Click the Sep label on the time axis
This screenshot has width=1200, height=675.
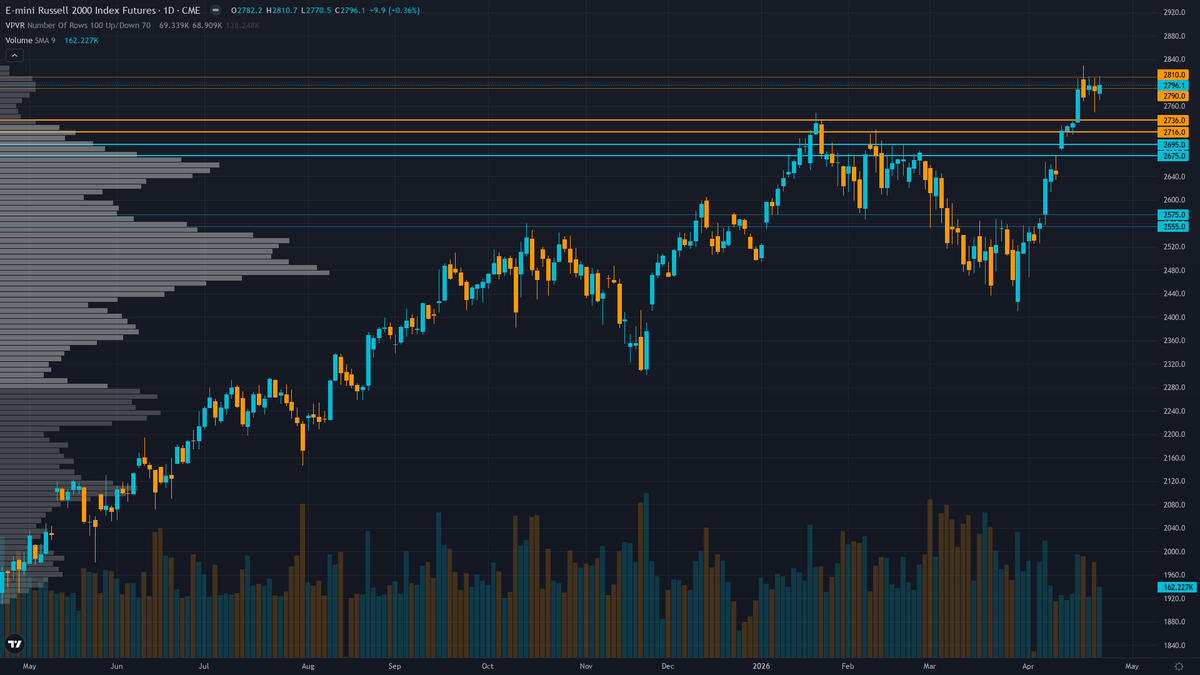395,665
